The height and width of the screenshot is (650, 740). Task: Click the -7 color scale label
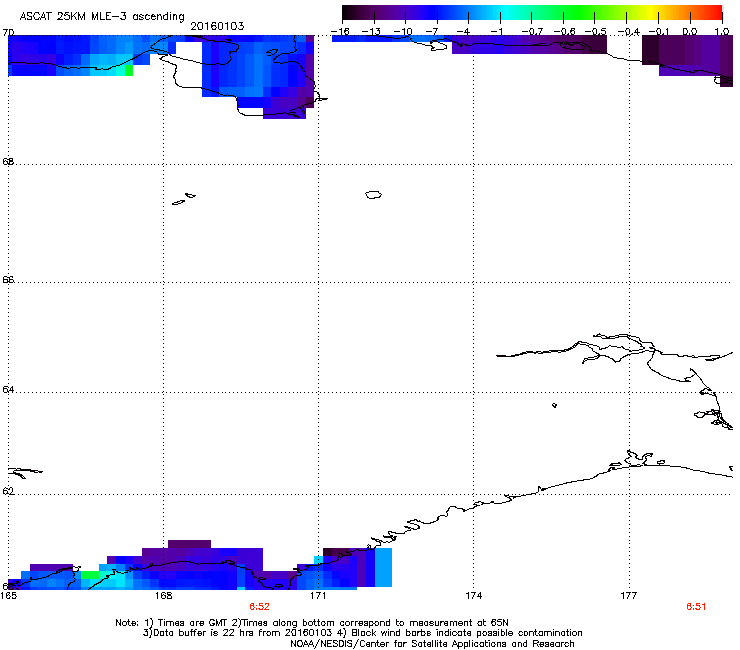tap(433, 32)
